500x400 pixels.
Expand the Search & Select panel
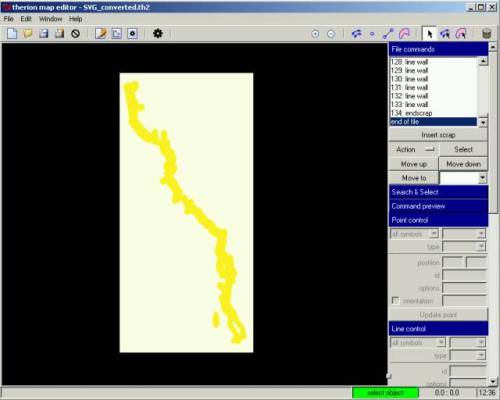tap(438, 192)
